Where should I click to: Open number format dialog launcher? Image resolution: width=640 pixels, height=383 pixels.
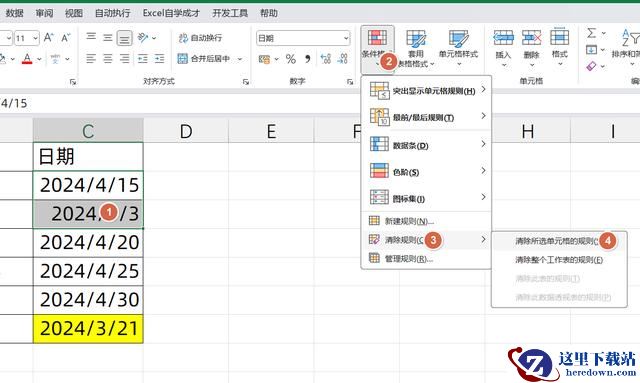[x=350, y=82]
